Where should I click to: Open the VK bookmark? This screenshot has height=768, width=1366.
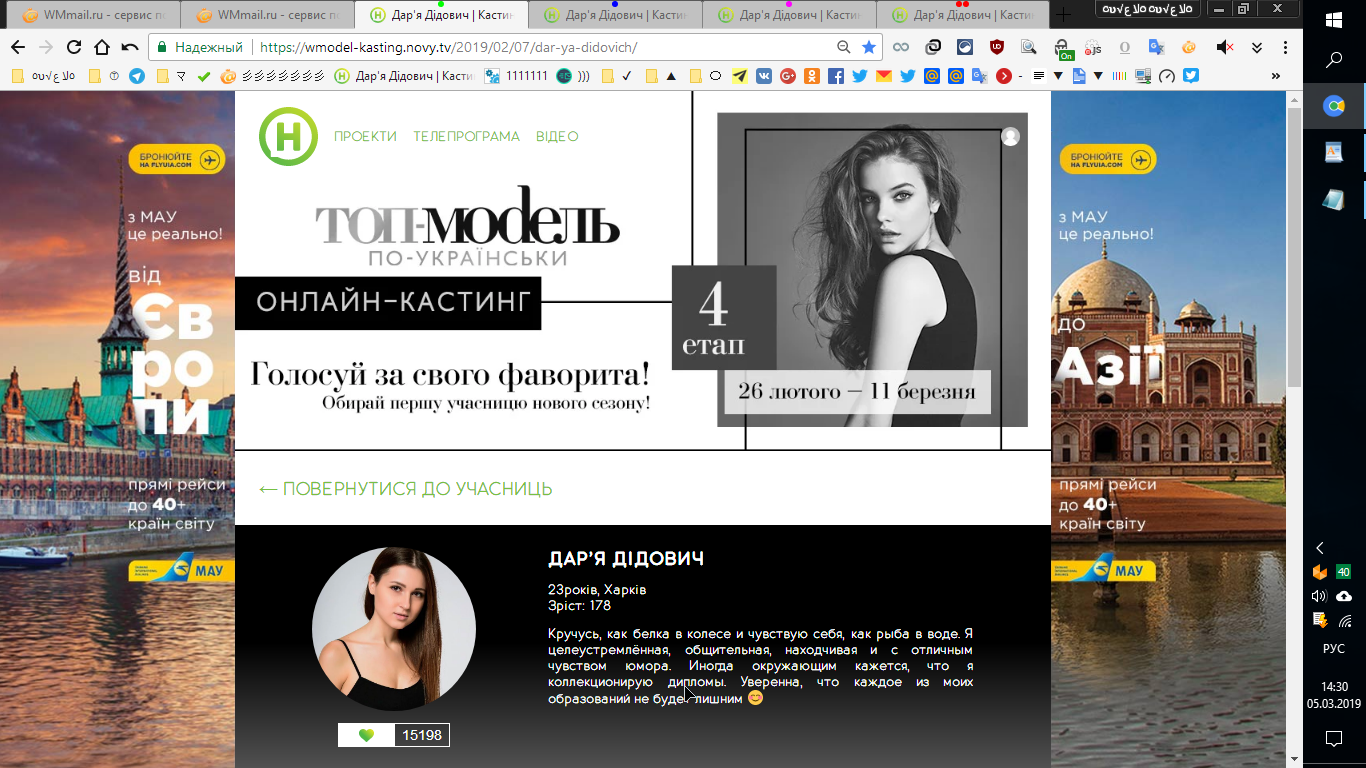pyautogui.click(x=764, y=76)
